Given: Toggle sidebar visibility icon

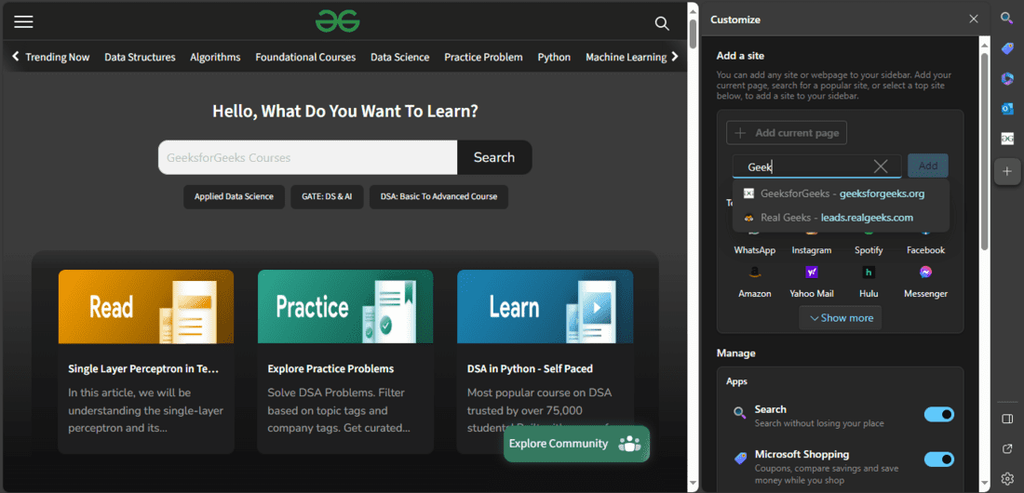Looking at the screenshot, I should click(1007, 419).
